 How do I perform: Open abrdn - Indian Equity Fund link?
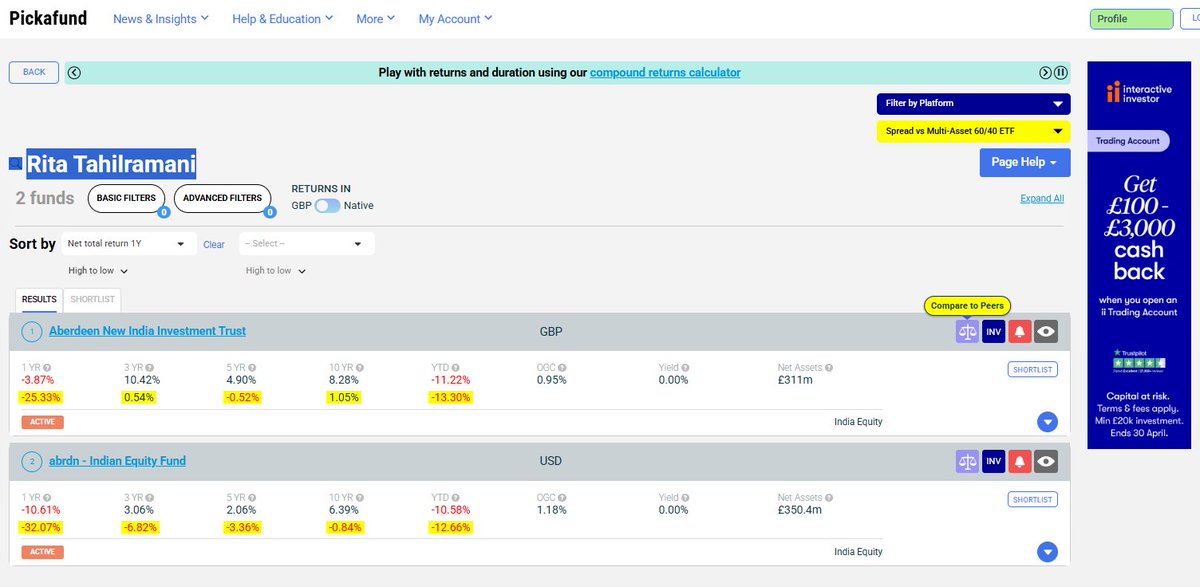[117, 461]
